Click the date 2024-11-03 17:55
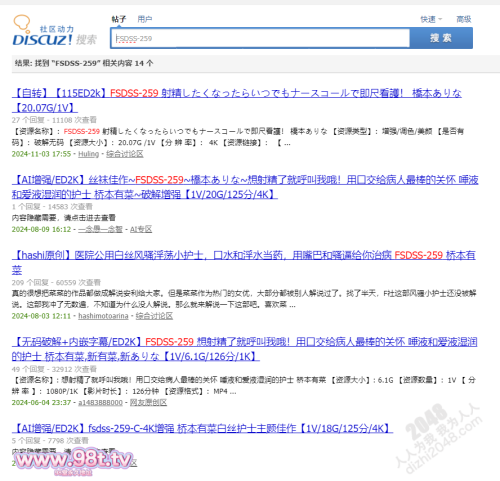Viewport: 500px width, 481px height. (x=41, y=154)
